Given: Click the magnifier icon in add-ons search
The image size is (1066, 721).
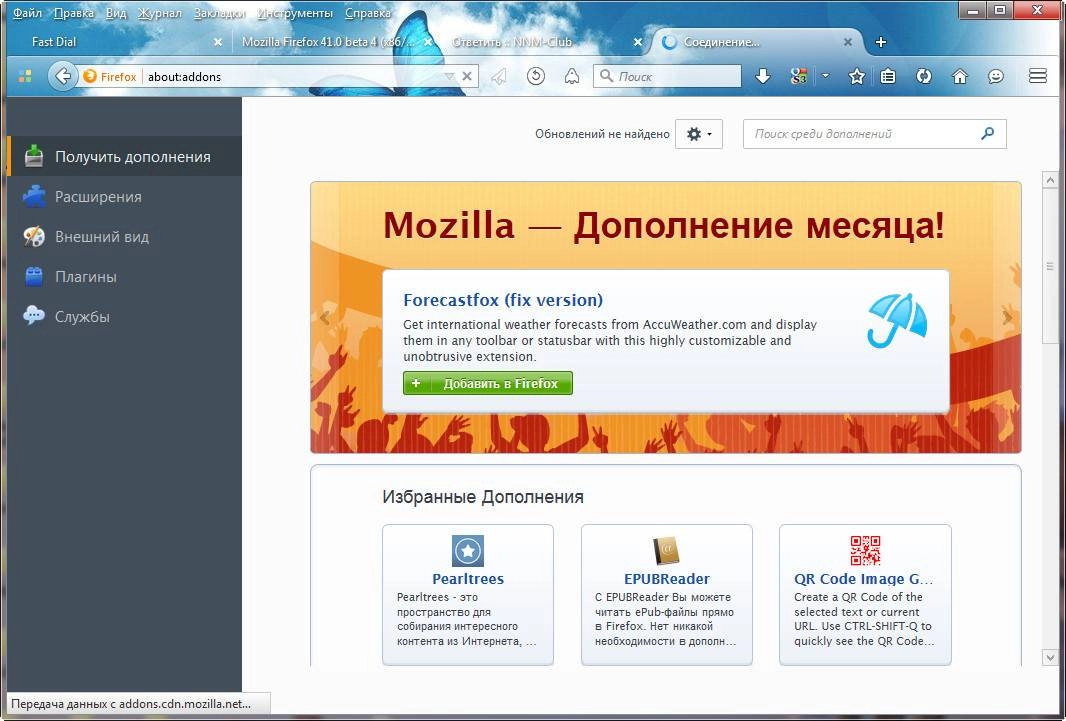Looking at the screenshot, I should coord(988,133).
